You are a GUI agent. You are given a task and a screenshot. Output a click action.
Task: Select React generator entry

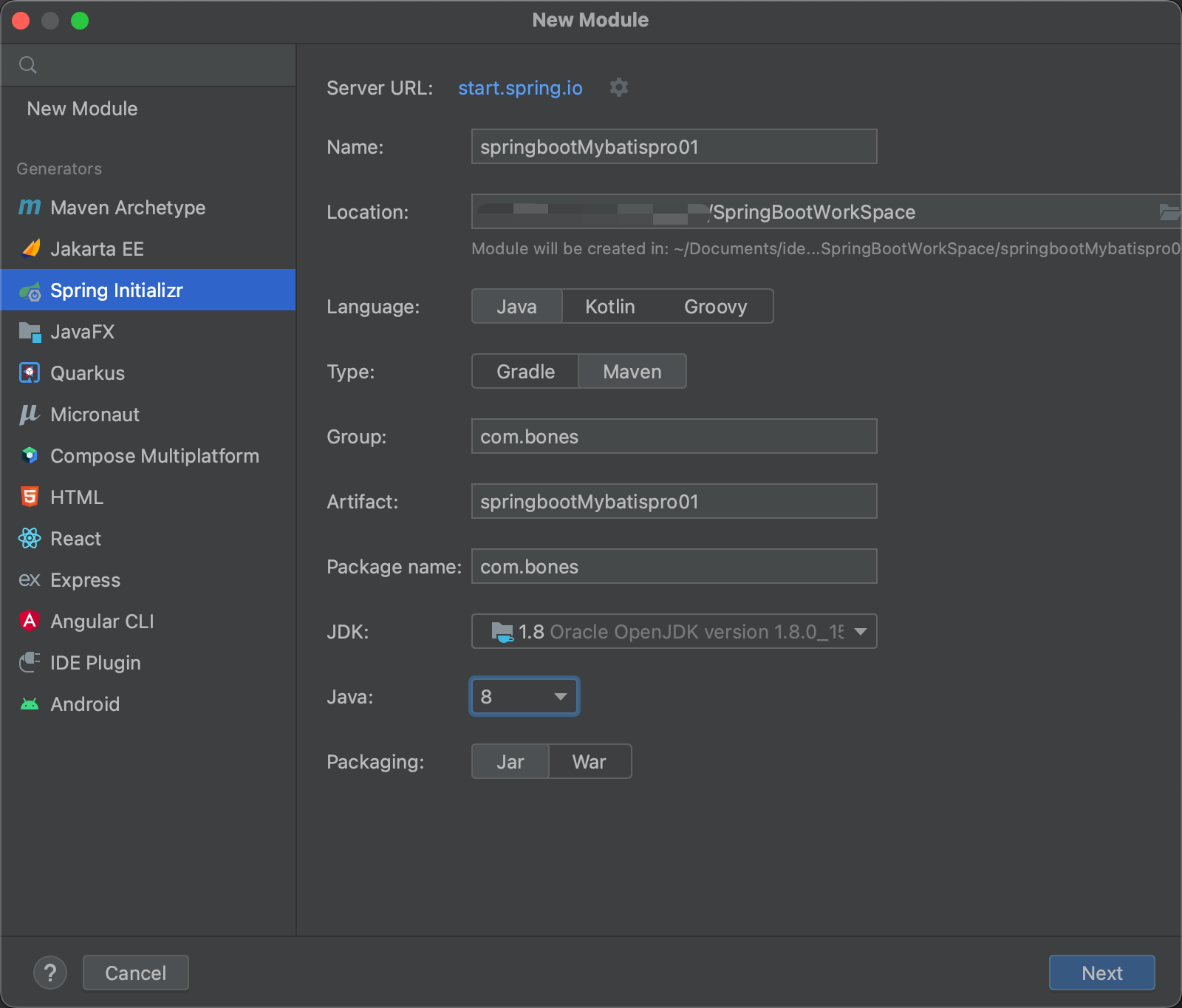pyautogui.click(x=148, y=539)
